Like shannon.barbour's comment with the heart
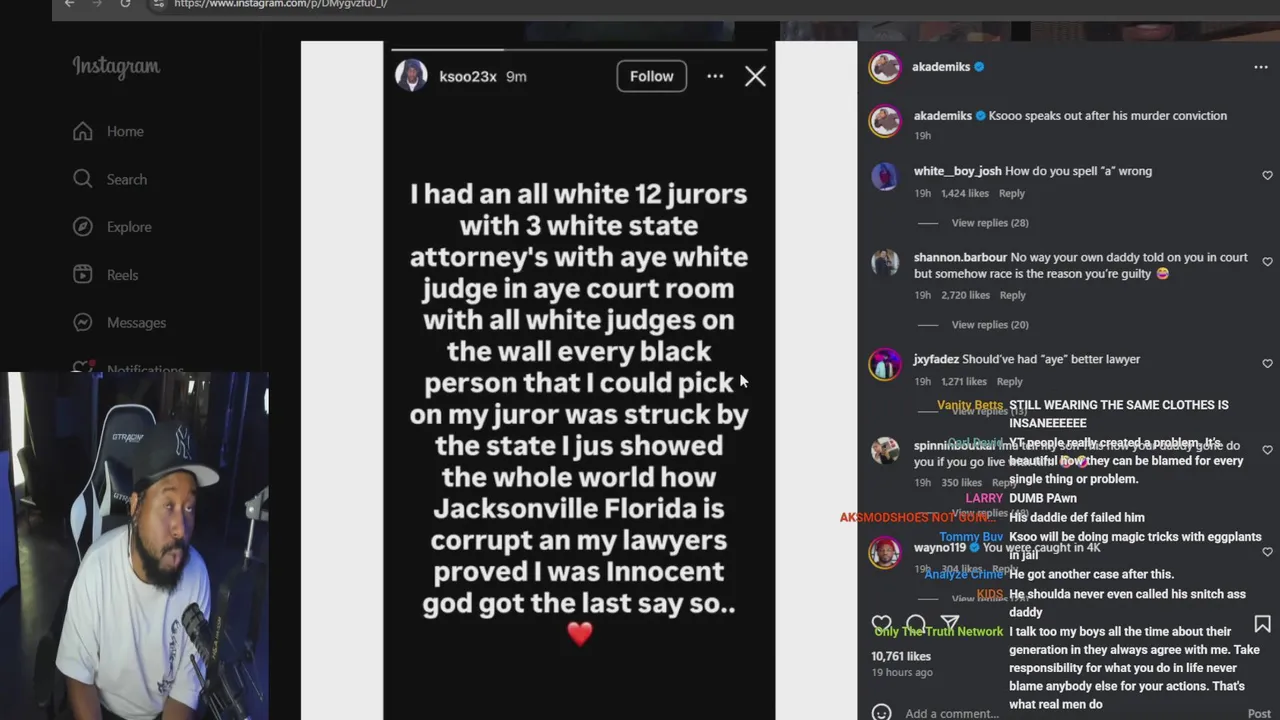This screenshot has height=720, width=1280. click(1267, 261)
